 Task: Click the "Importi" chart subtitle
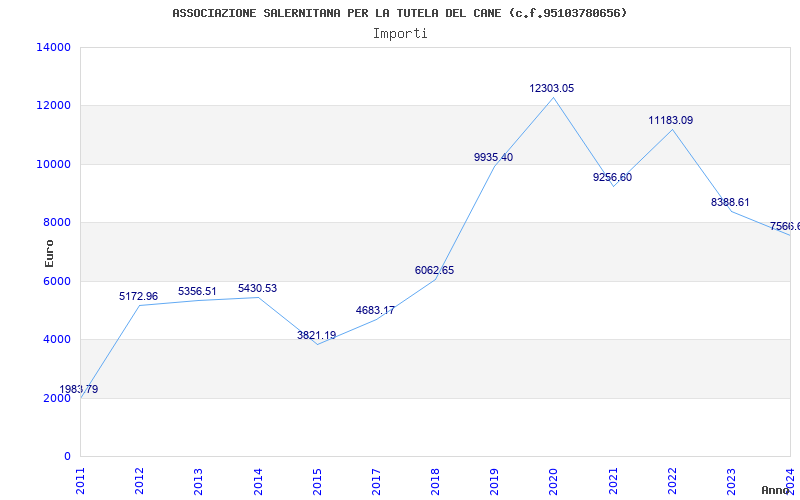coord(400,33)
